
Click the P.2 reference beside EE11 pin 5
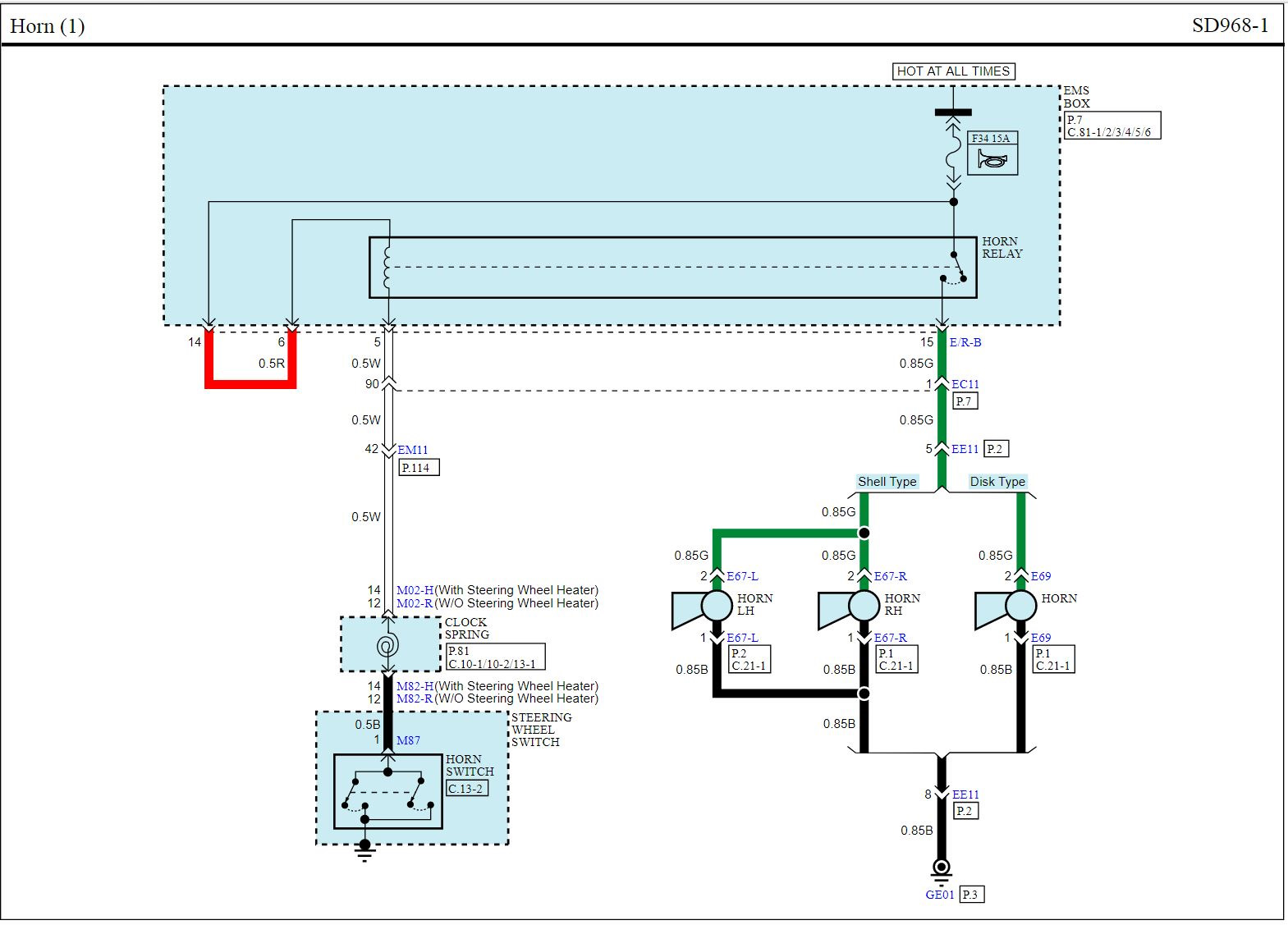coord(996,449)
